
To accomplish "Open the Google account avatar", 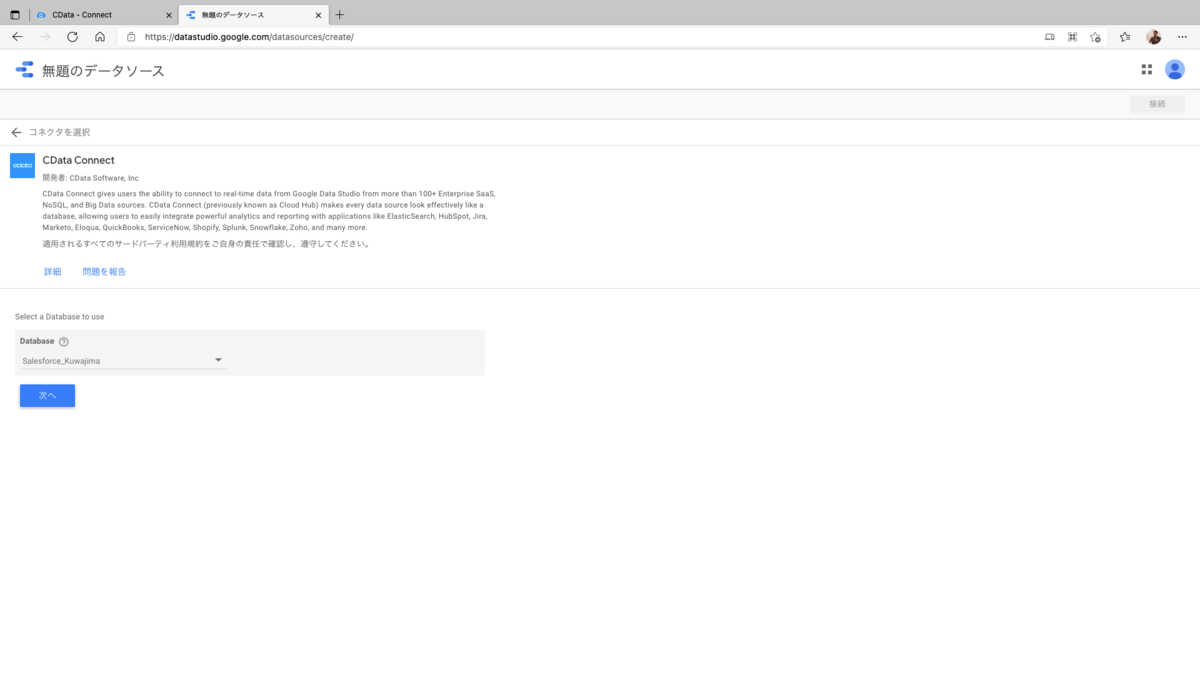I will tap(1175, 70).
